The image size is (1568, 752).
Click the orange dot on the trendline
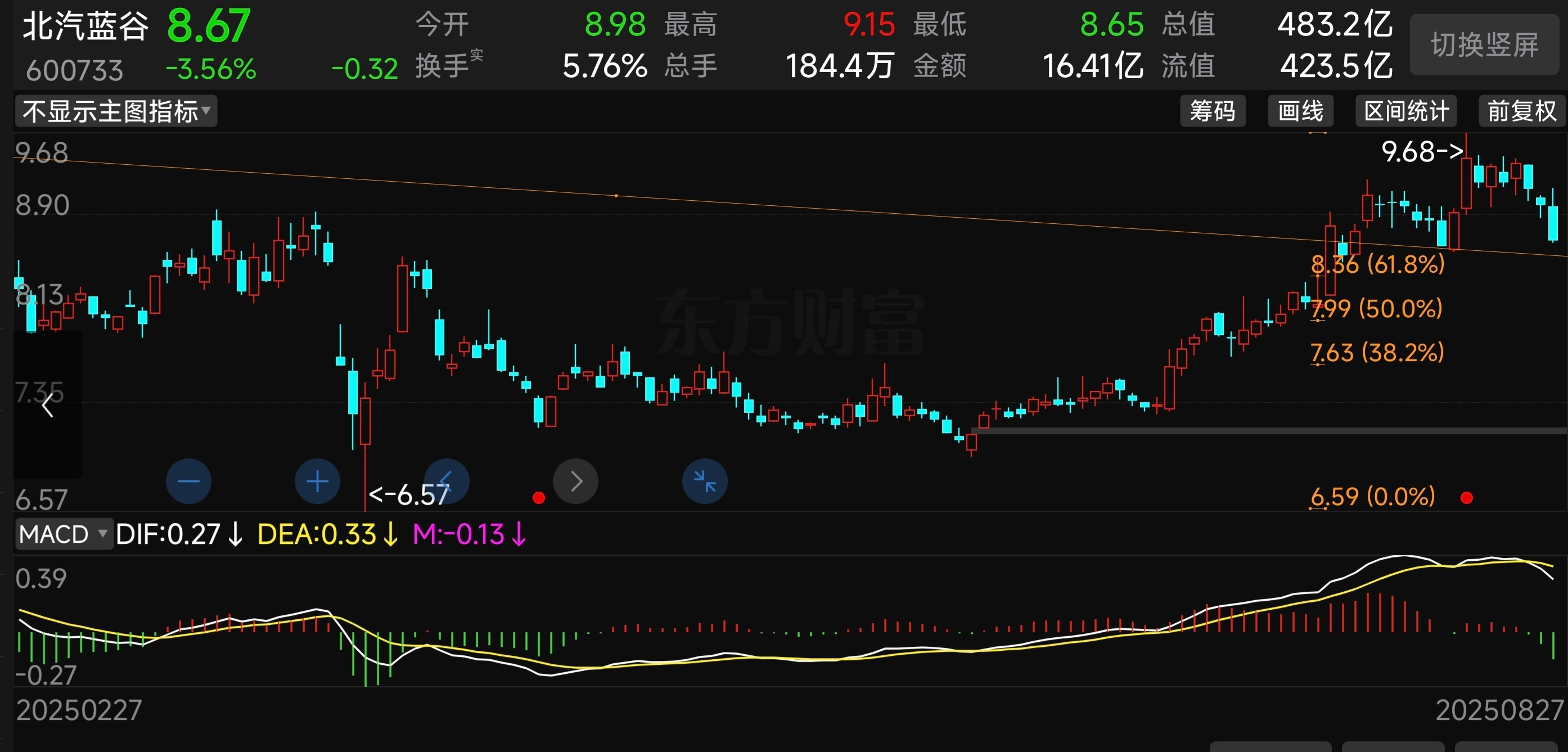tap(616, 196)
